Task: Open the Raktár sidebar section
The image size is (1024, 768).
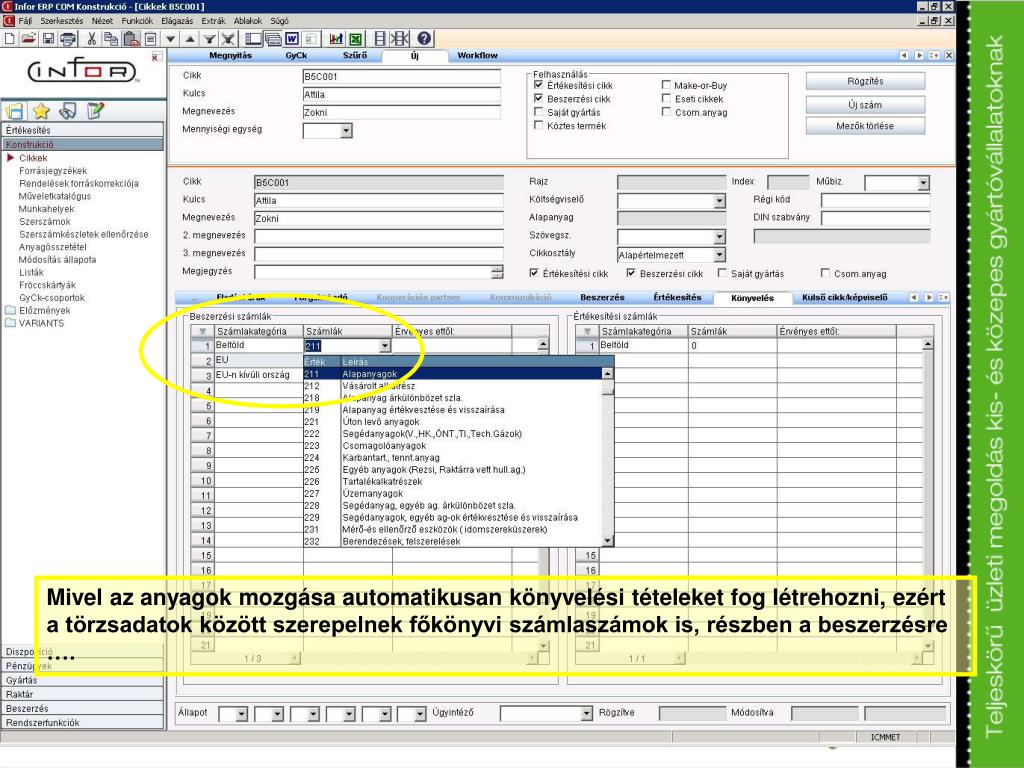Action: pos(82,694)
